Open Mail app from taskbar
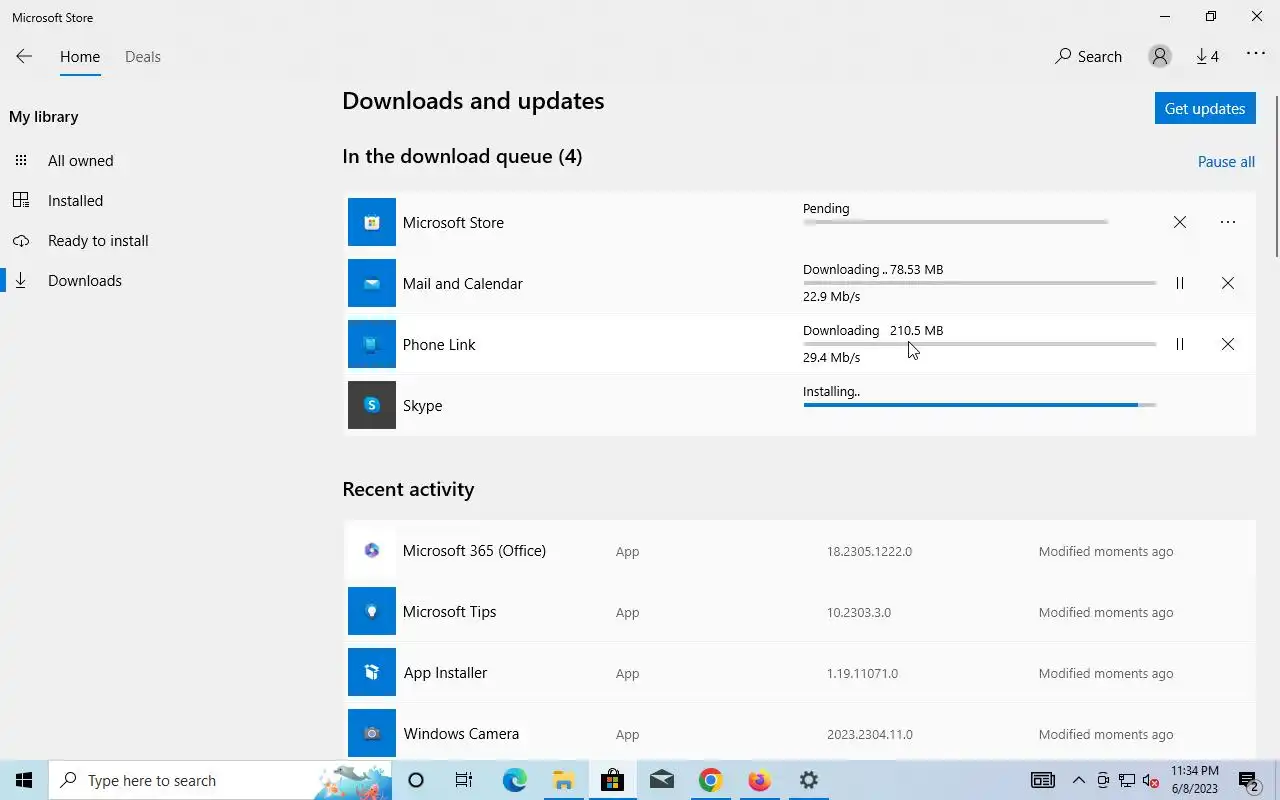The width and height of the screenshot is (1280, 800). pyautogui.click(x=661, y=780)
